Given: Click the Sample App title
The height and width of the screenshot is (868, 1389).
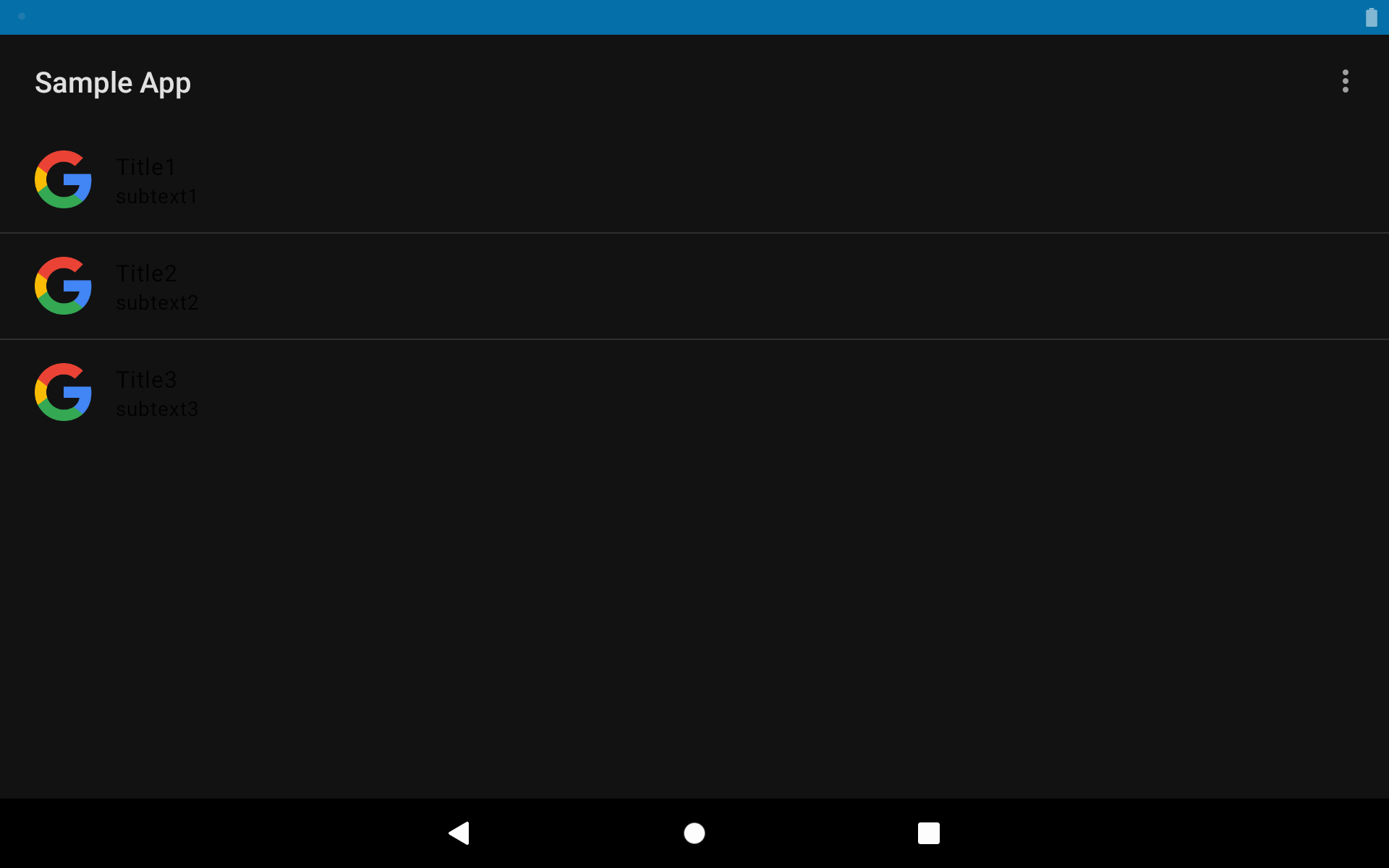Looking at the screenshot, I should [113, 83].
